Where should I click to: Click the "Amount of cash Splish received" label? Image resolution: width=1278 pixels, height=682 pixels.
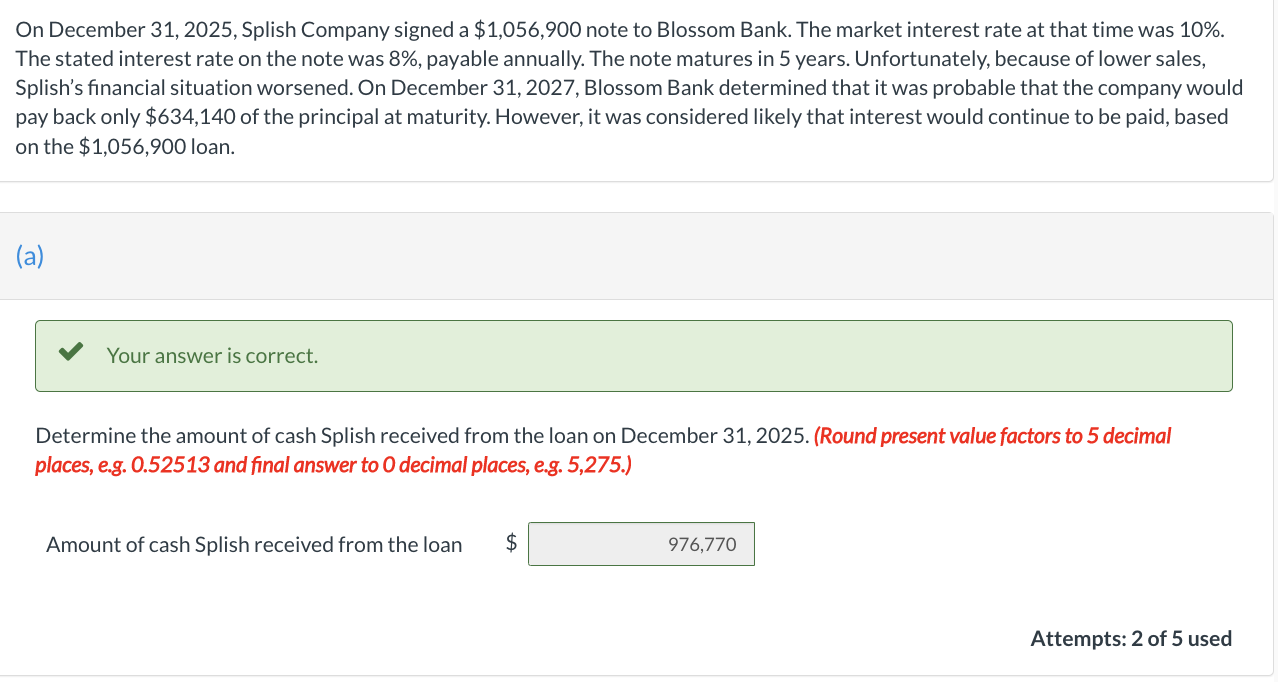tap(254, 545)
